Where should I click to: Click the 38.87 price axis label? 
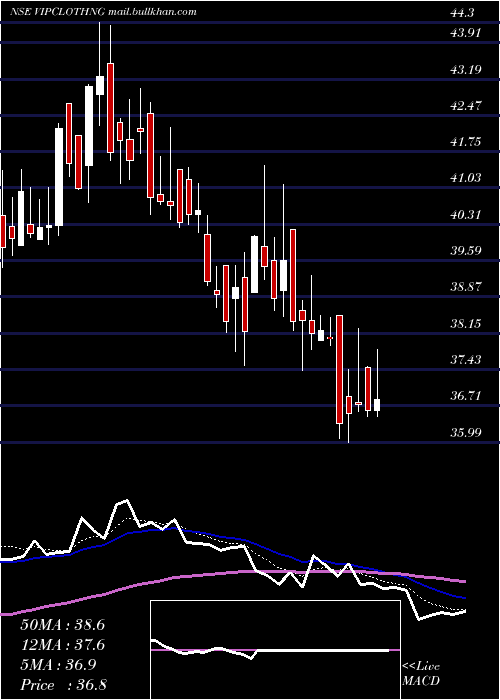tap(466, 286)
